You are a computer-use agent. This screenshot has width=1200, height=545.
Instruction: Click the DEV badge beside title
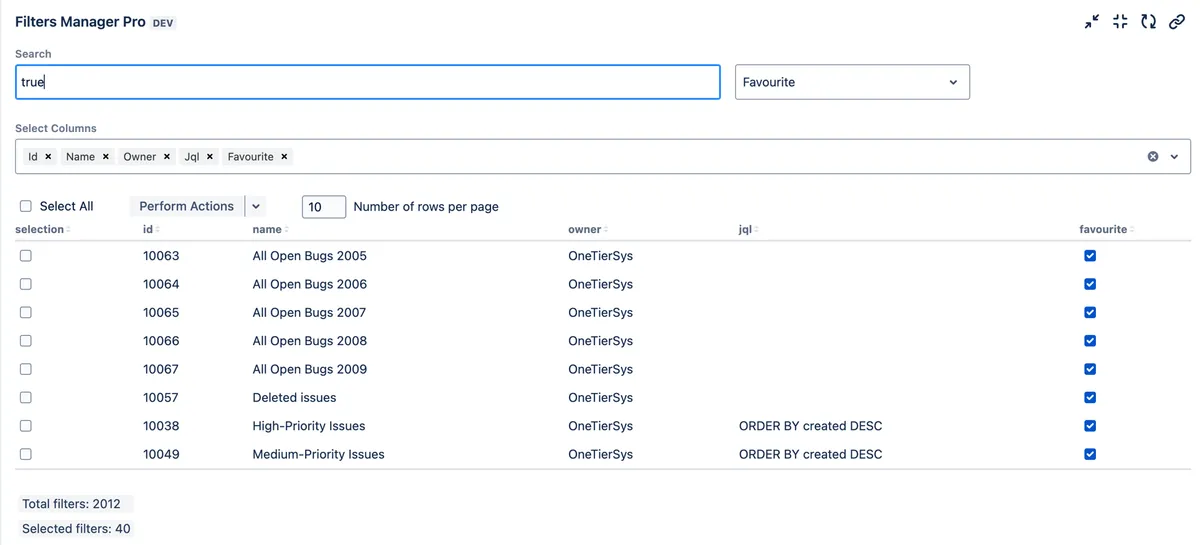point(163,22)
